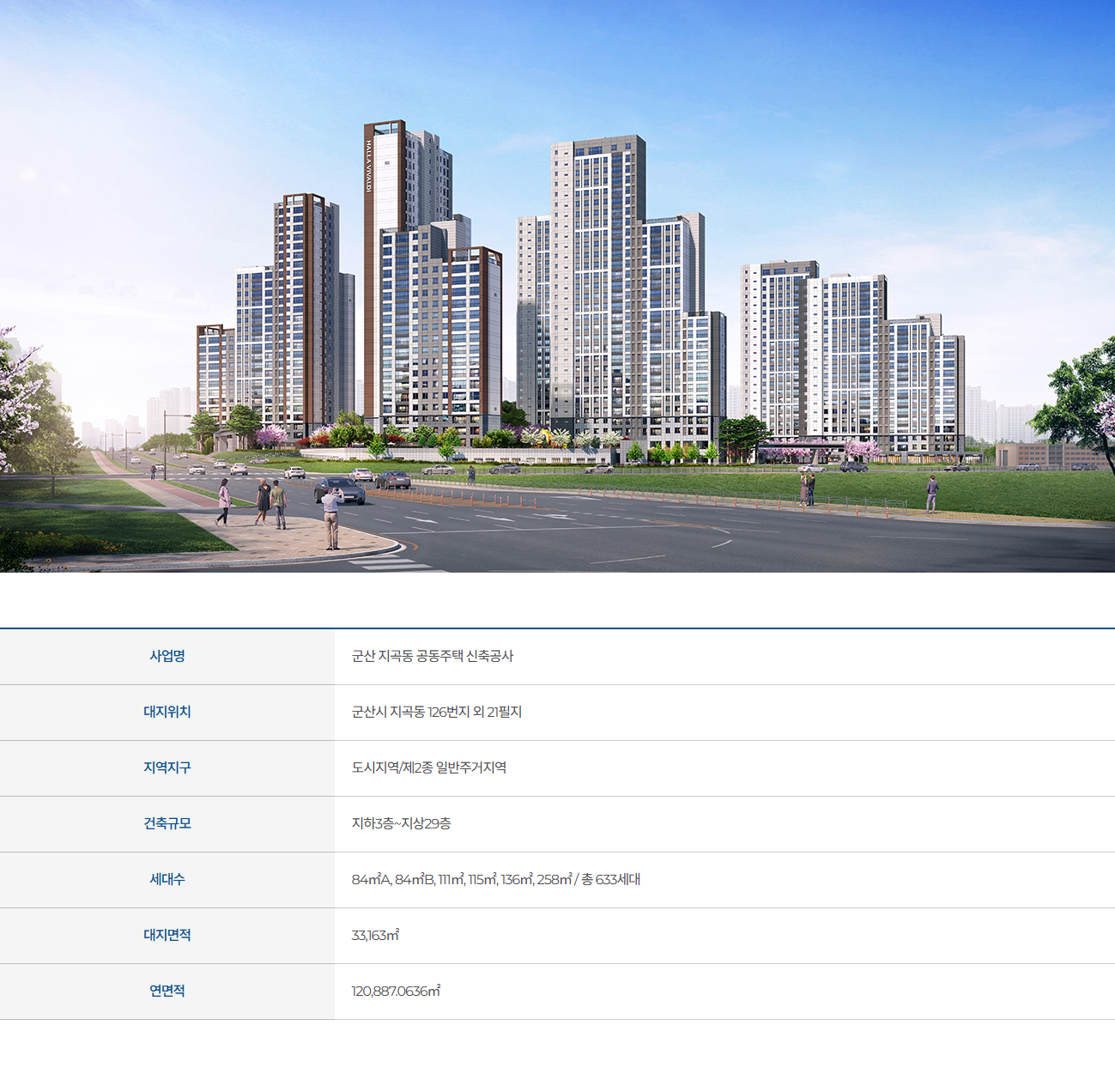Screen dimensions: 1115x1092
Task: Click the 연면적 row label
Action: [167, 991]
